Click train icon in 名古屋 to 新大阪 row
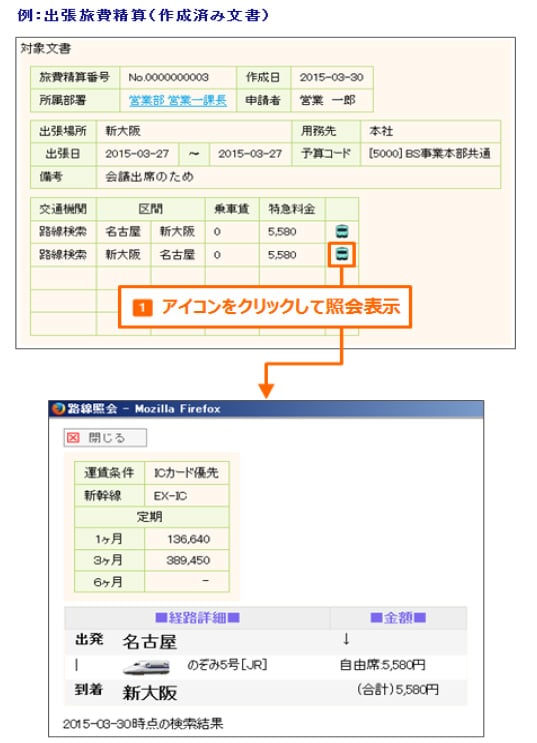 click(x=342, y=232)
